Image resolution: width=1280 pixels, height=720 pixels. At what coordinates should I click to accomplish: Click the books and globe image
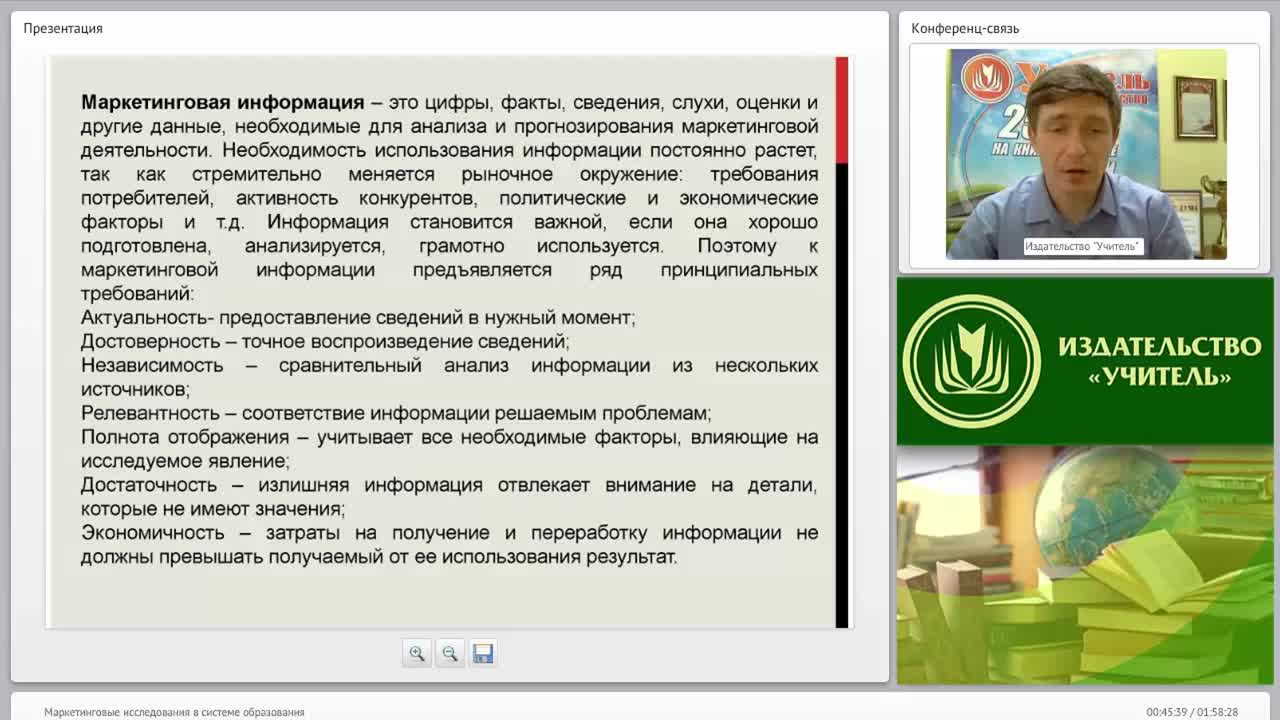tap(1085, 565)
